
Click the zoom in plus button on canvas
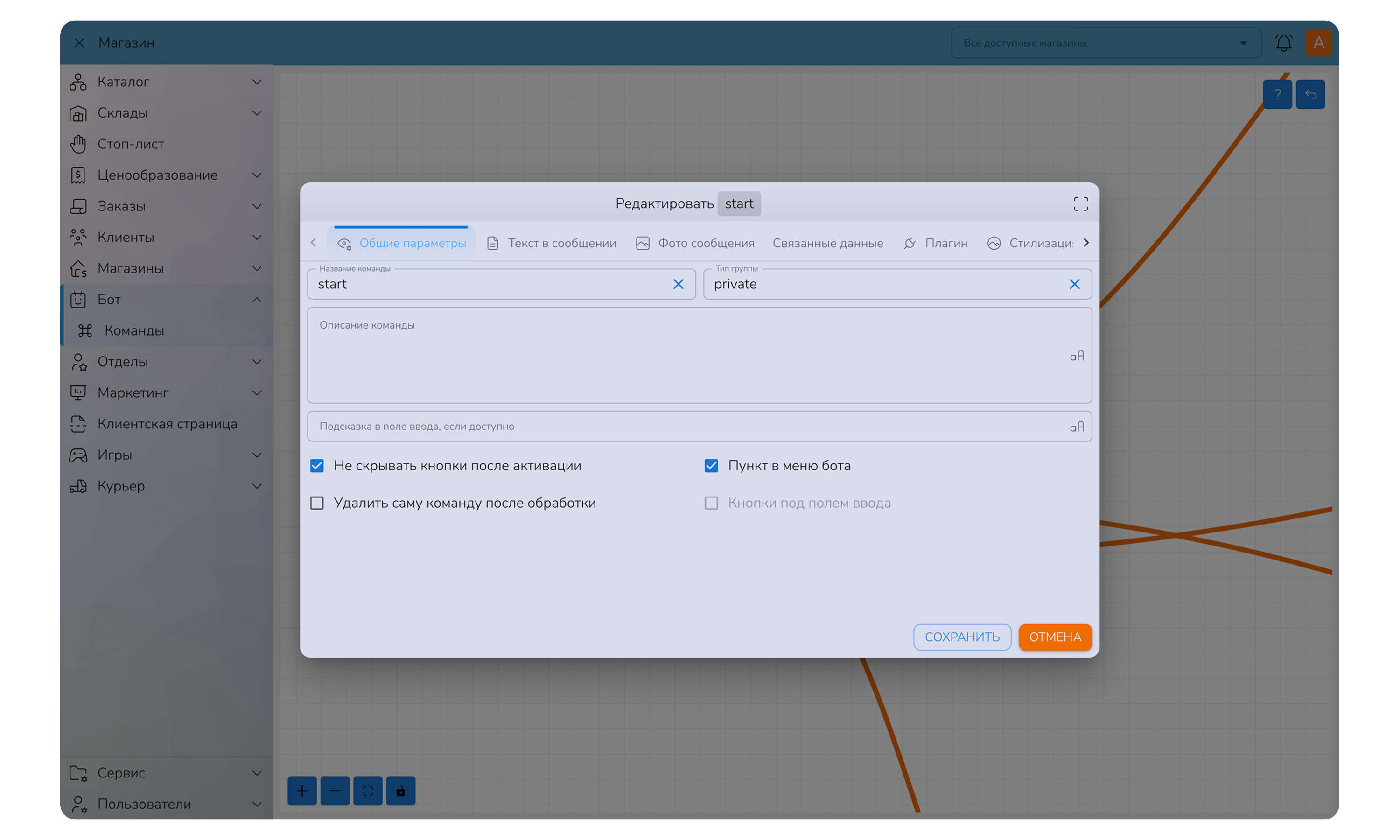coord(302,791)
